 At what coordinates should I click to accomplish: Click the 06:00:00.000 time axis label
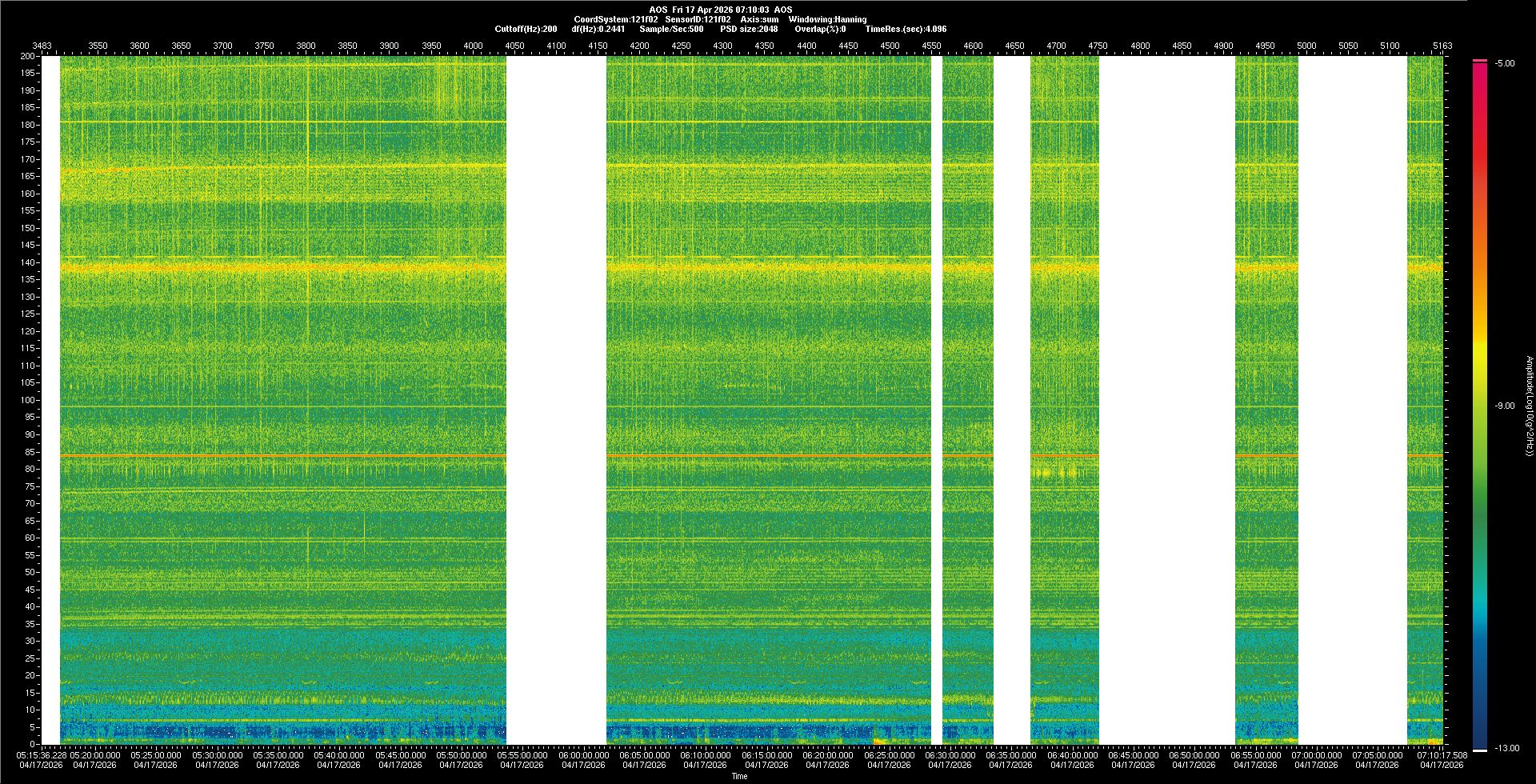pyautogui.click(x=583, y=755)
